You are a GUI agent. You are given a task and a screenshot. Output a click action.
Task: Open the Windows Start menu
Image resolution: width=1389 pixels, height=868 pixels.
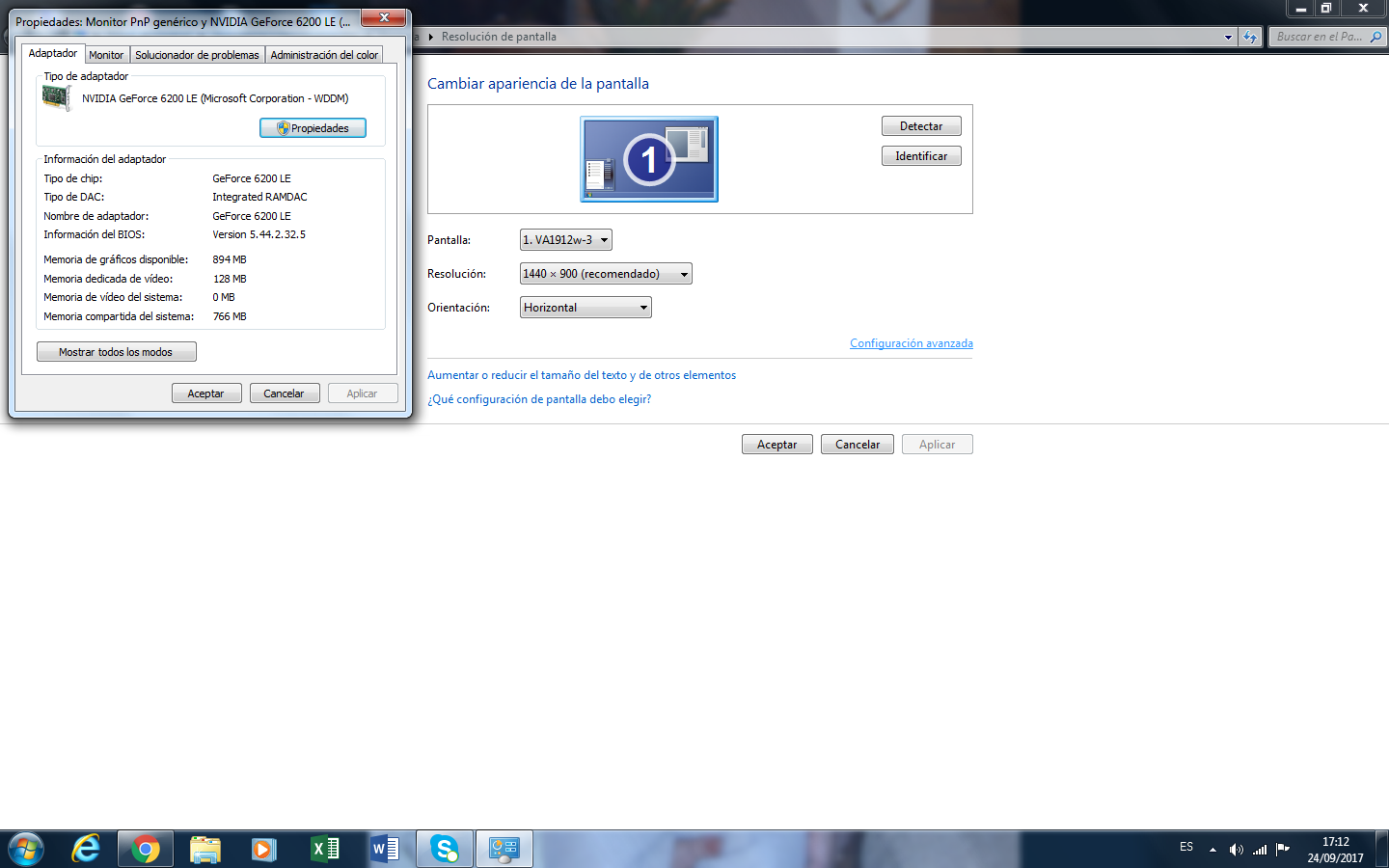pos(26,849)
